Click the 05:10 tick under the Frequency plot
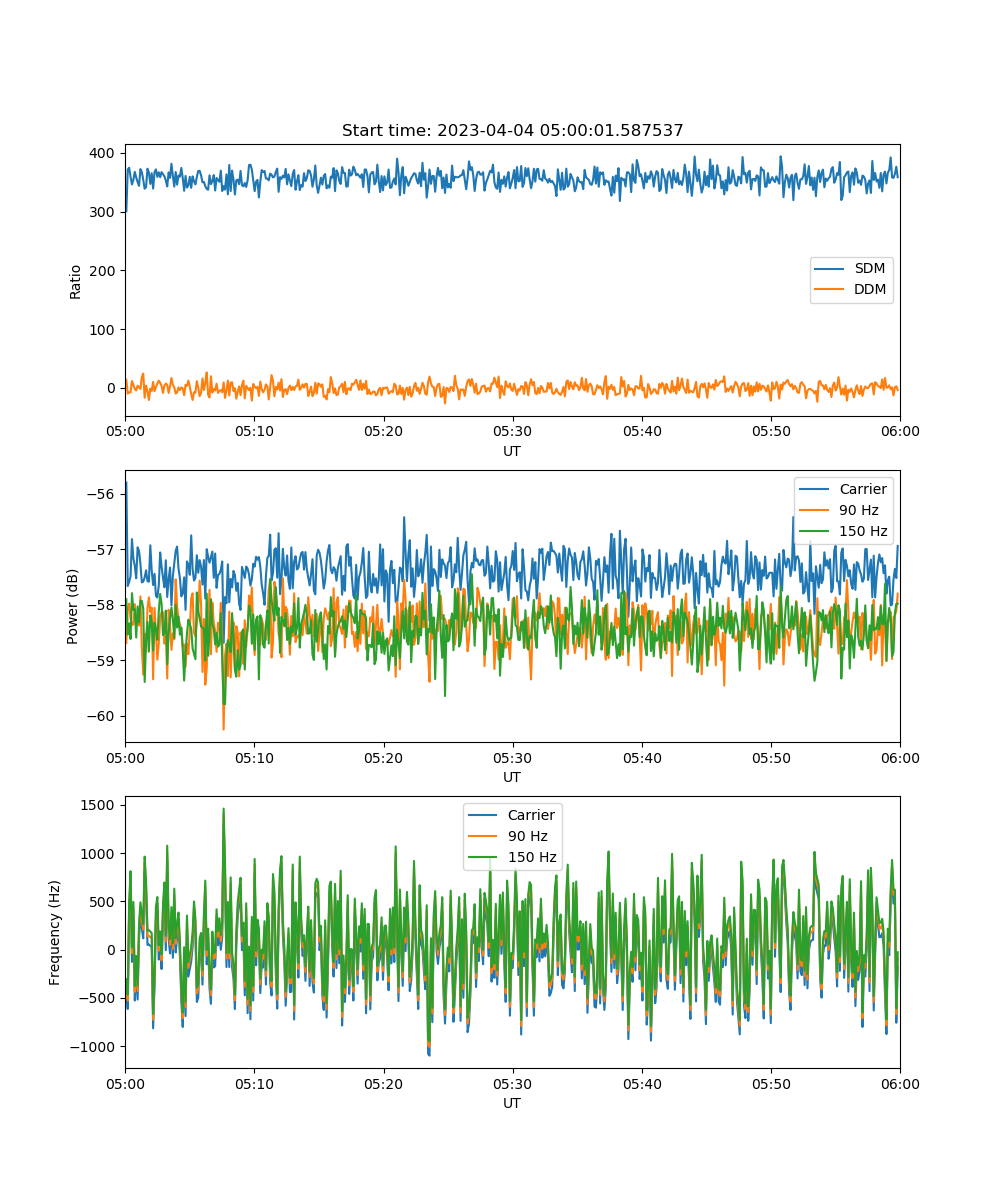Viewport: 1000px width, 1200px height. [x=254, y=1083]
